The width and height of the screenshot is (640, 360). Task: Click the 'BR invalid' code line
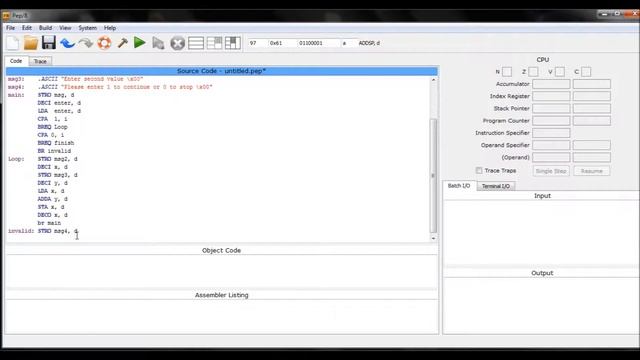[54, 151]
